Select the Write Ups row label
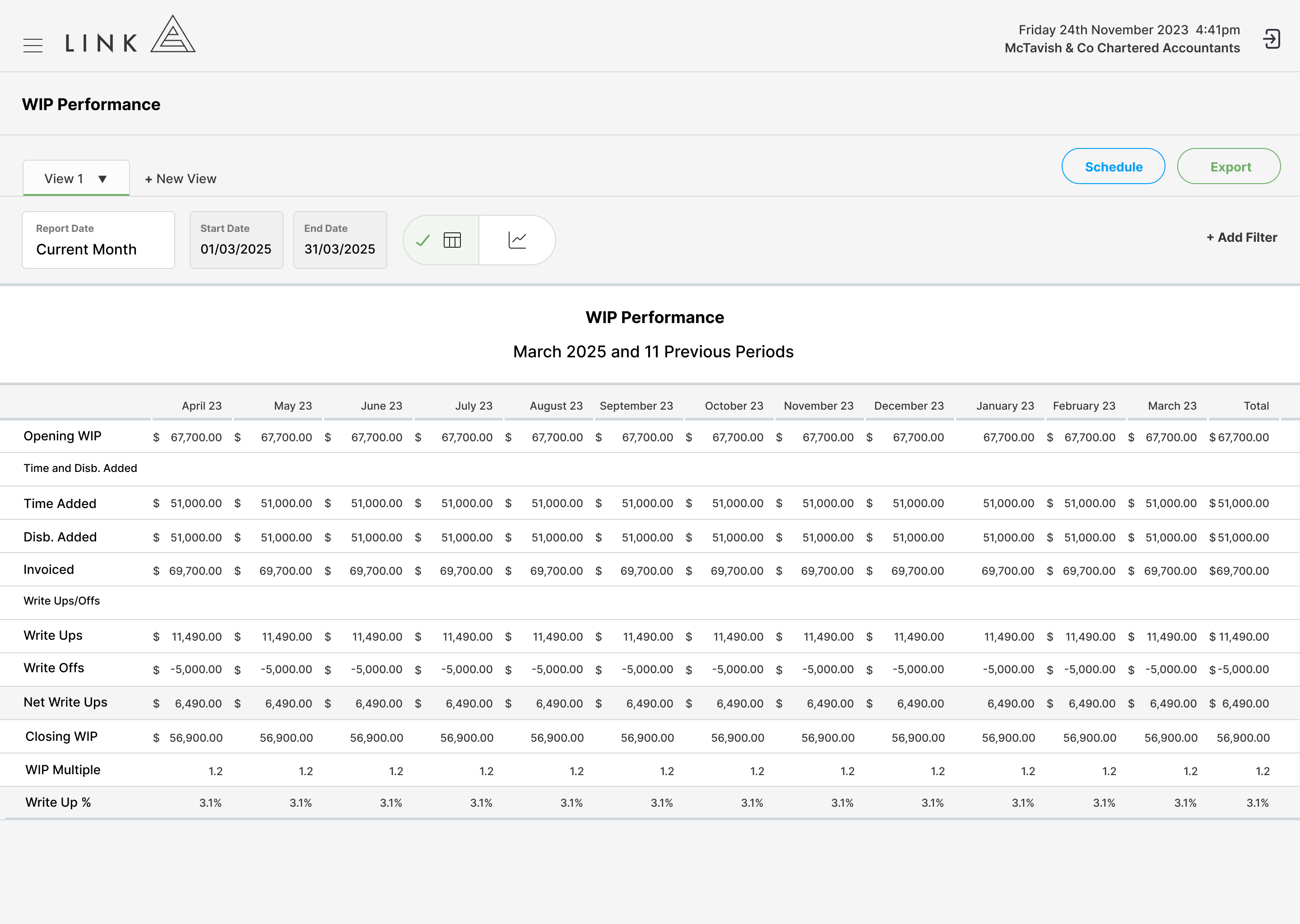The height and width of the screenshot is (924, 1300). (53, 636)
